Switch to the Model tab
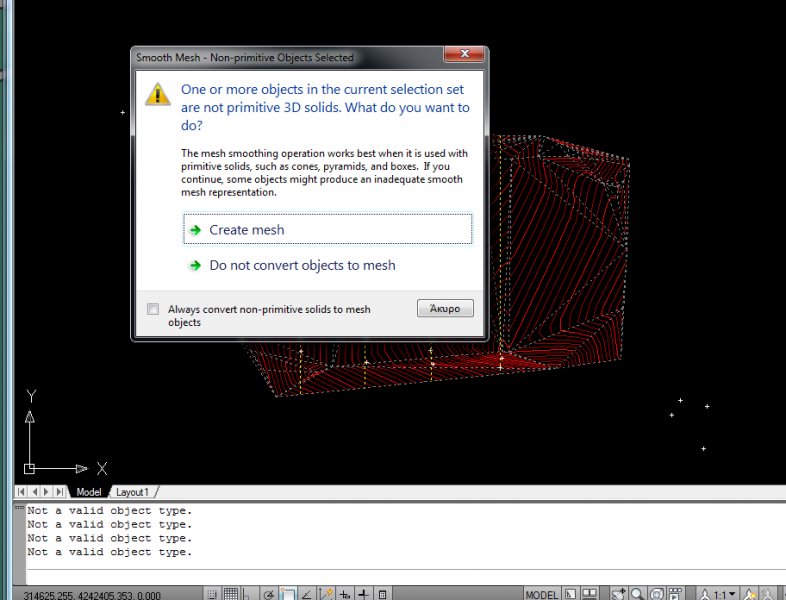This screenshot has height=600, width=786. click(x=89, y=492)
